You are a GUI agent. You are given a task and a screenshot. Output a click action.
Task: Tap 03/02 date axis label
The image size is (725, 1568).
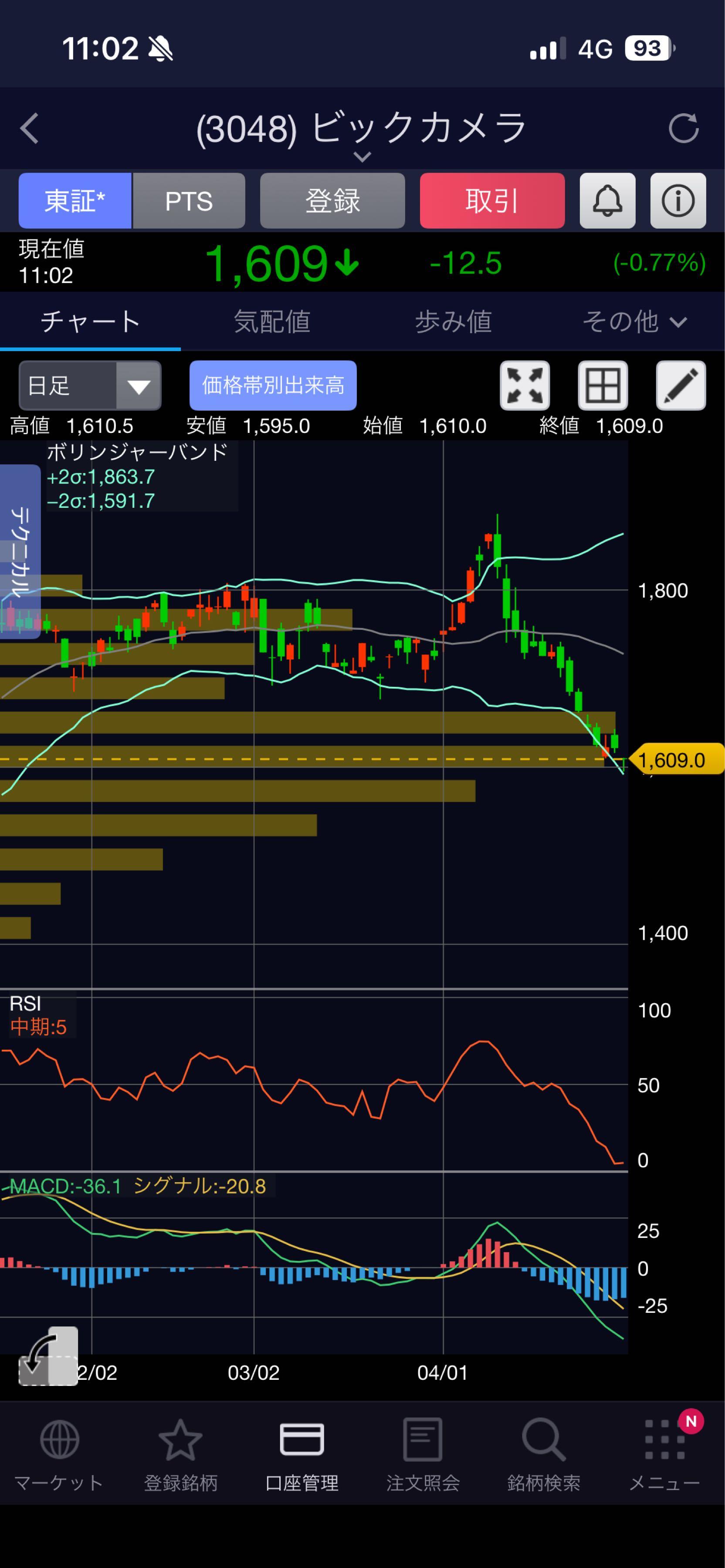pos(253,1372)
